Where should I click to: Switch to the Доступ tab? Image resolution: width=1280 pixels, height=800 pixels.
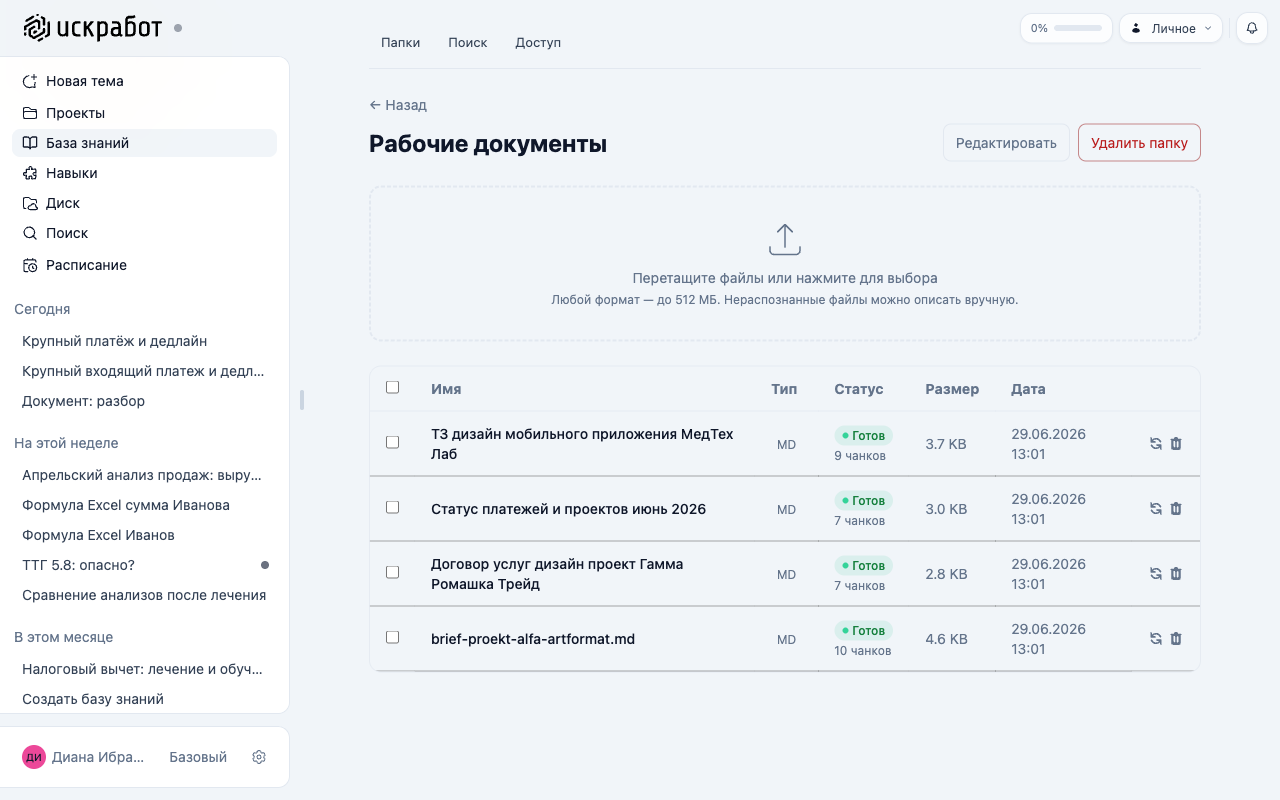tap(538, 43)
